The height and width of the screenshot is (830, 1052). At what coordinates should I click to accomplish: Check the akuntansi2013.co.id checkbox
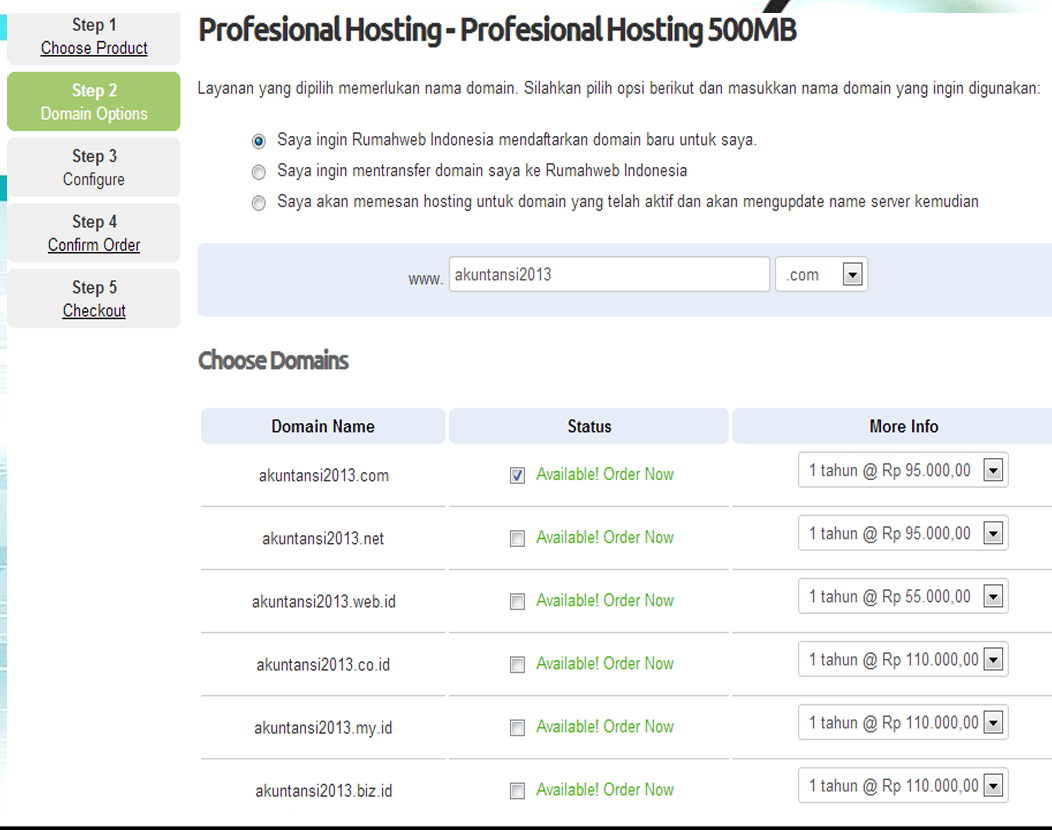coord(517,665)
